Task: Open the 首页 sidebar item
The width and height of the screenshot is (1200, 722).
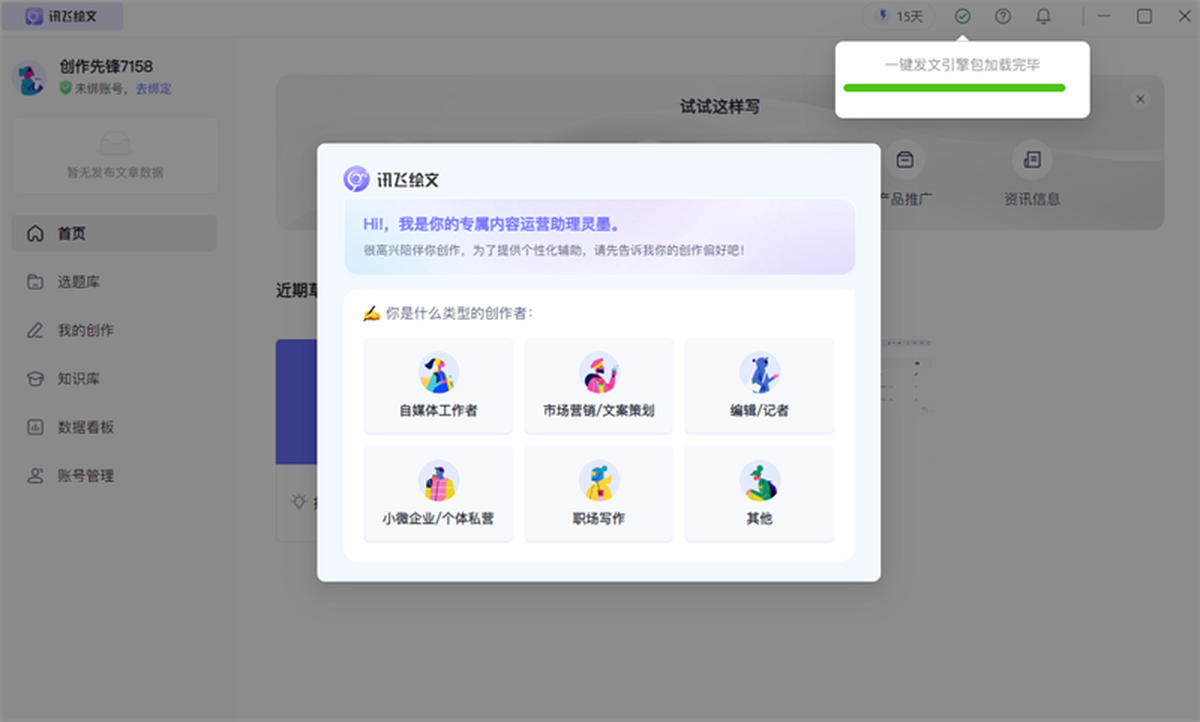Action: coord(114,233)
